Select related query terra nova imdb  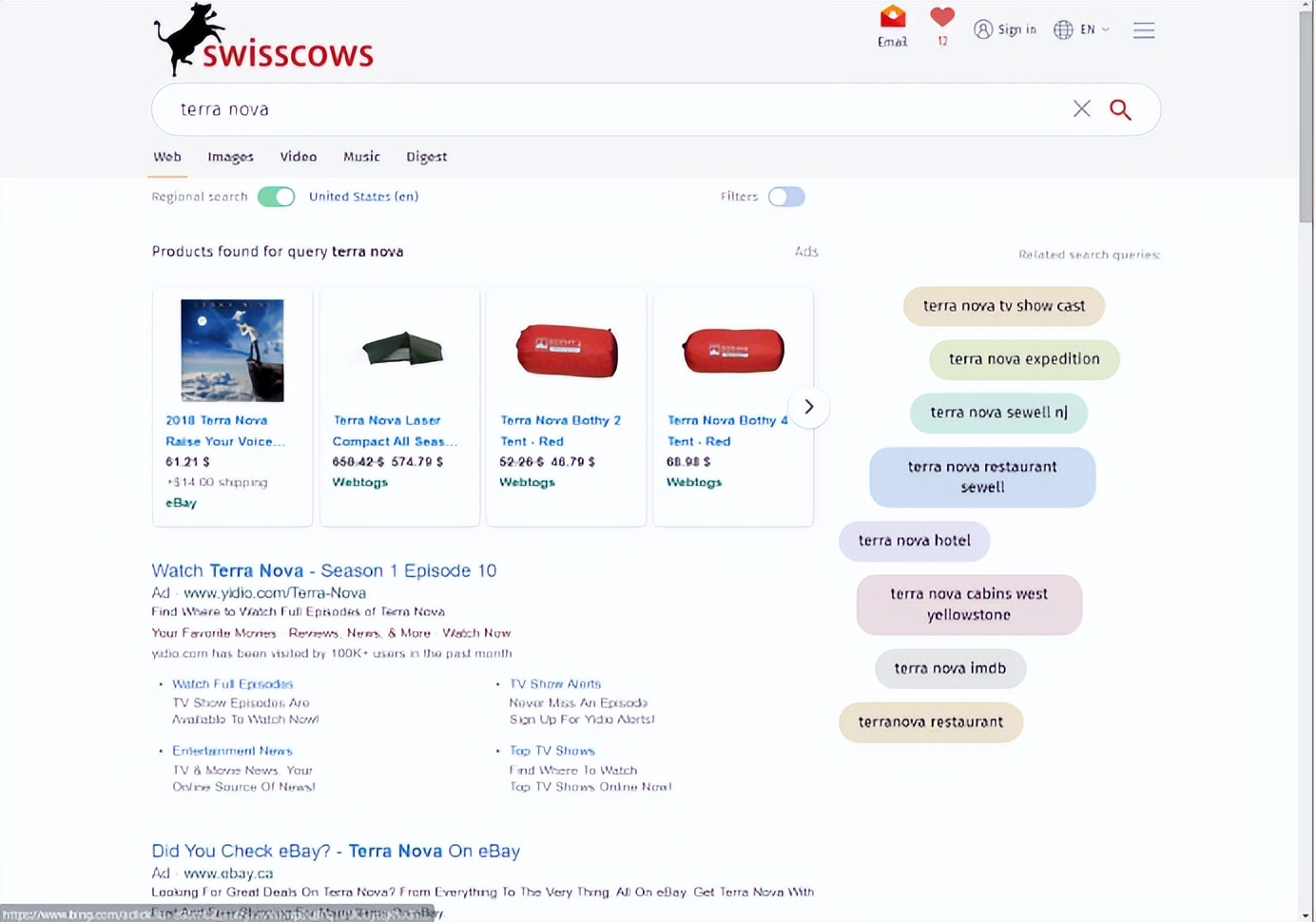(x=950, y=668)
